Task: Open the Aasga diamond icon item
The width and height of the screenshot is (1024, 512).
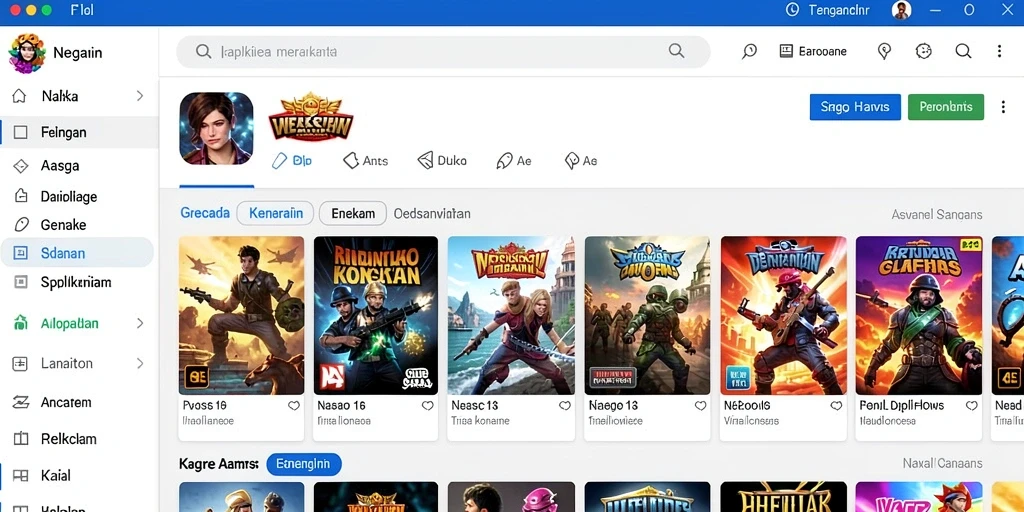Action: point(20,166)
